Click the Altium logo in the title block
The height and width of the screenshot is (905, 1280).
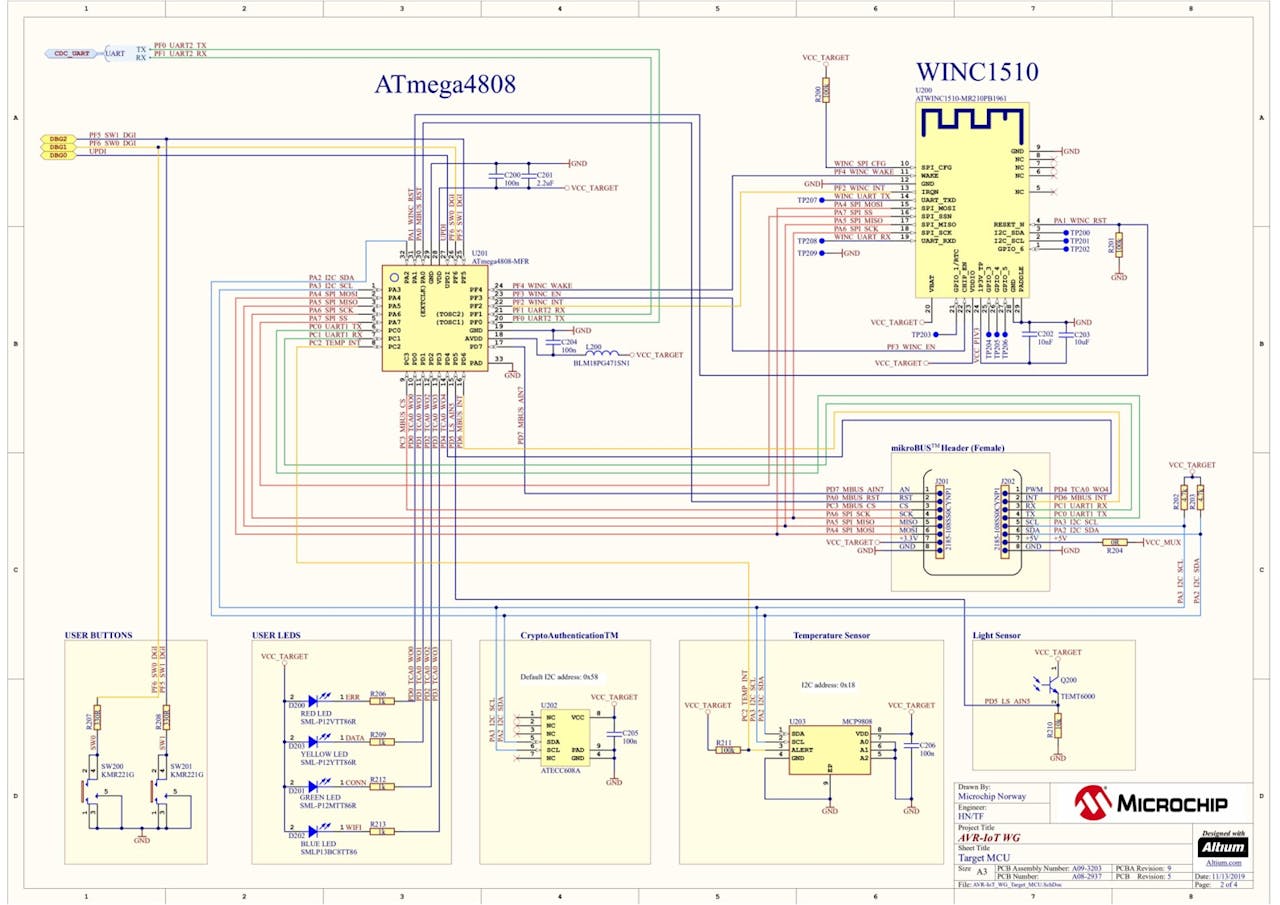click(x=1222, y=846)
